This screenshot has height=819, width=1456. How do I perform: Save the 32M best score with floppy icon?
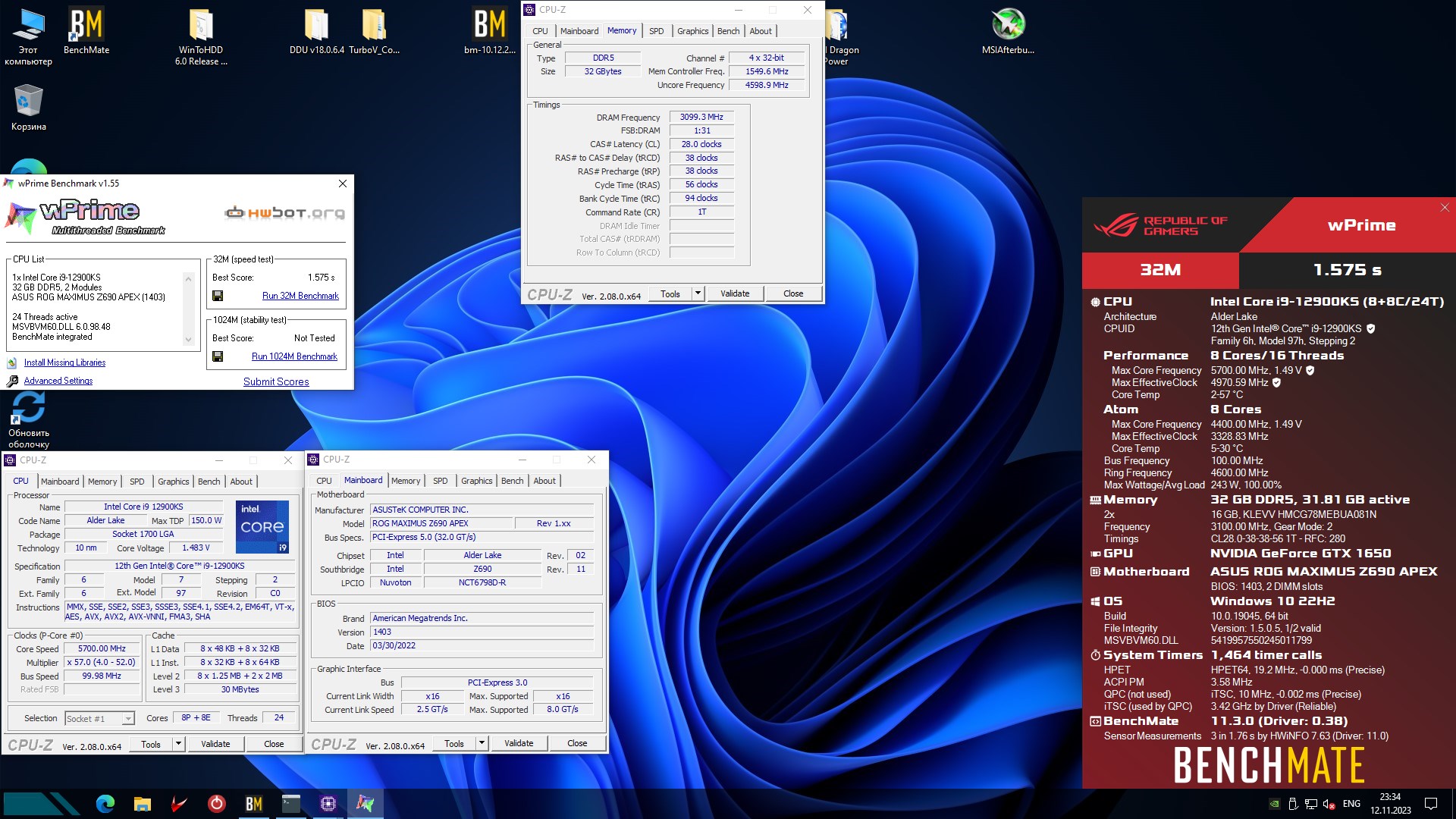[218, 296]
